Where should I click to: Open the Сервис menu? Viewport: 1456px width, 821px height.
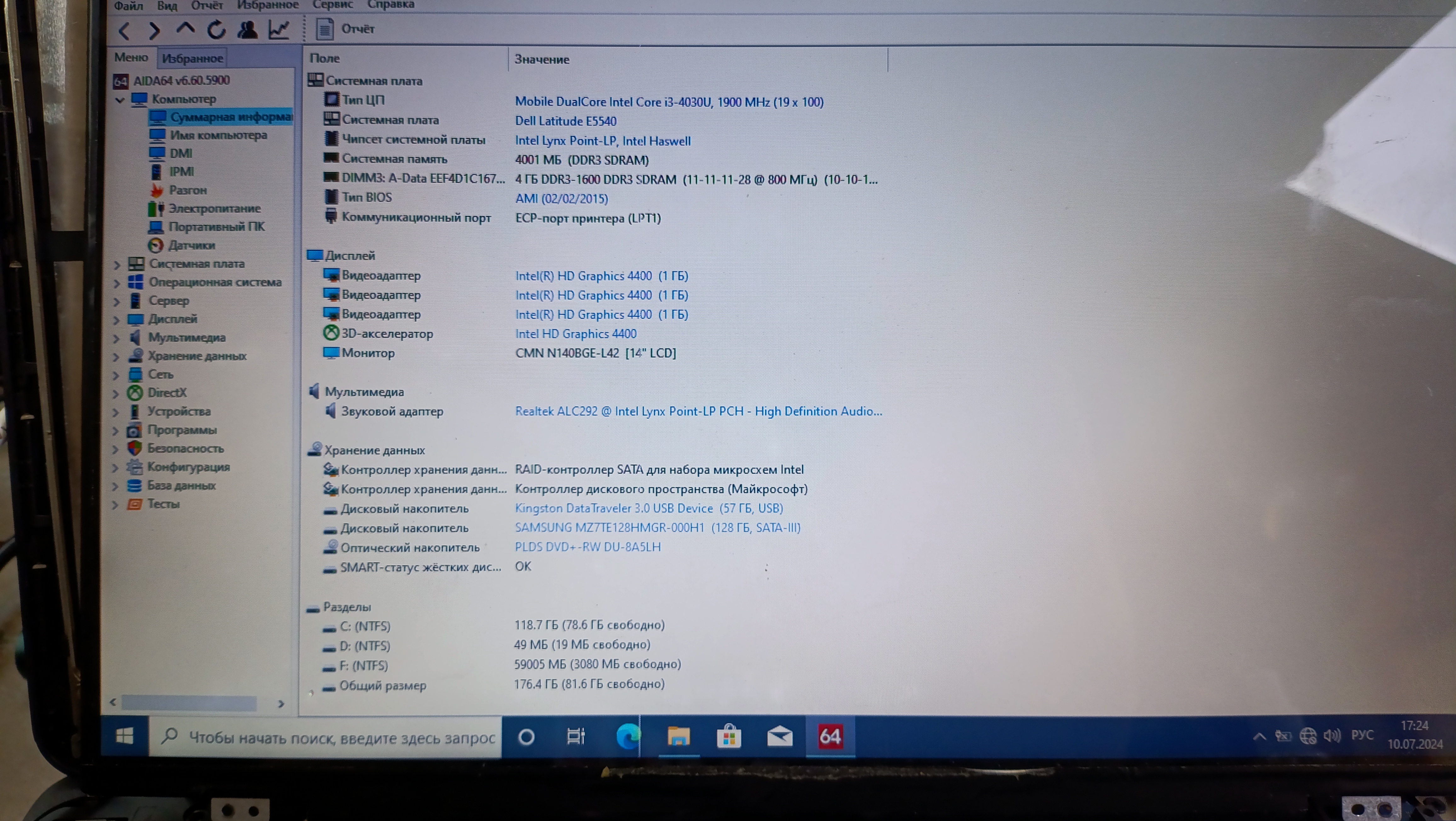333,4
